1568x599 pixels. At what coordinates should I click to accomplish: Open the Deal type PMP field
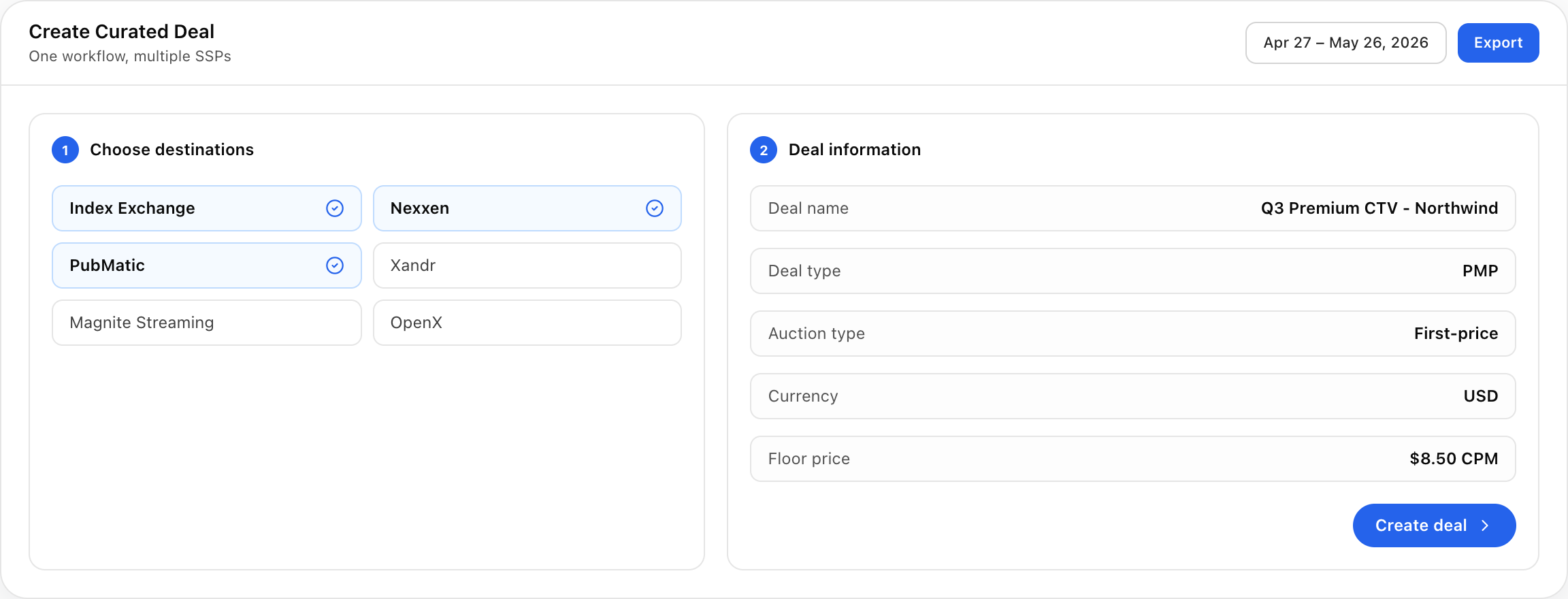tap(1133, 271)
